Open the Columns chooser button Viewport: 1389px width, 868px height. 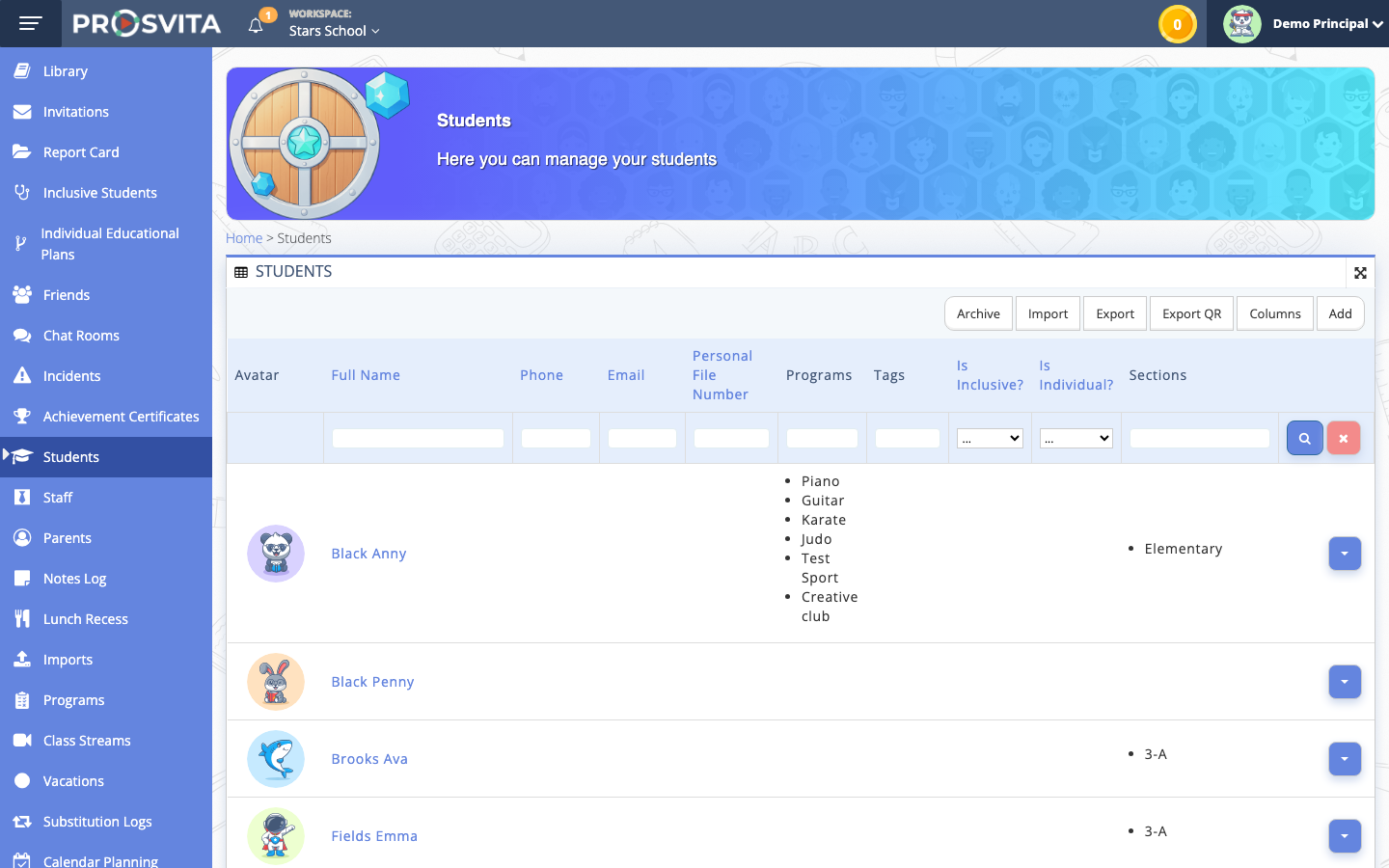tap(1275, 313)
